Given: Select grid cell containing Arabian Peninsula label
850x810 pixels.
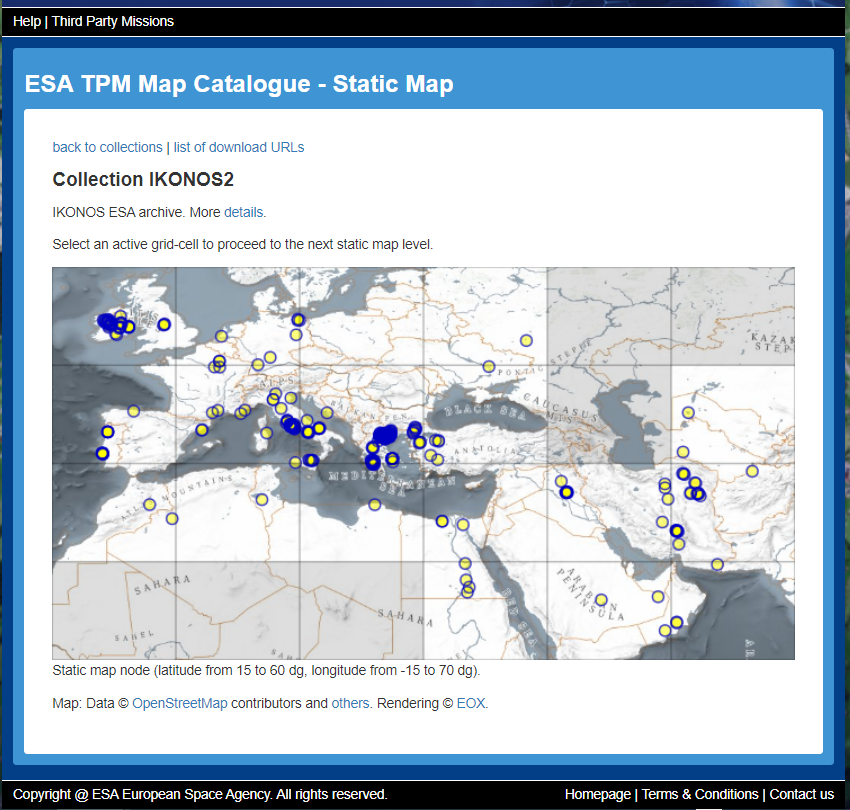Looking at the screenshot, I should click(x=608, y=610).
